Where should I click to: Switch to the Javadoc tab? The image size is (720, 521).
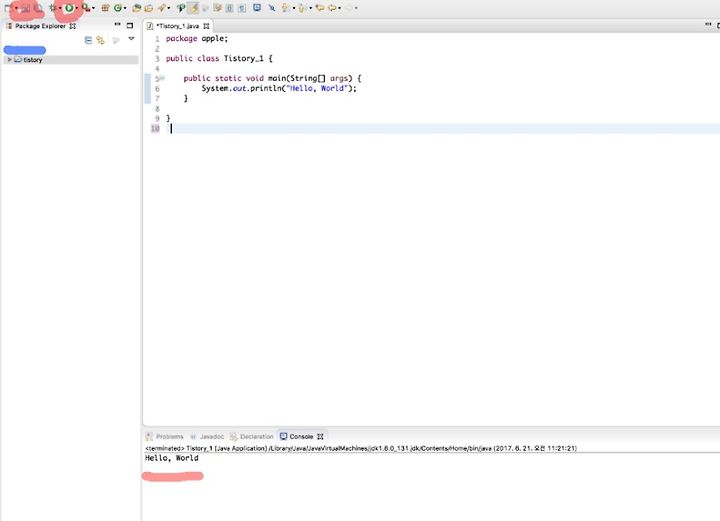(207, 437)
